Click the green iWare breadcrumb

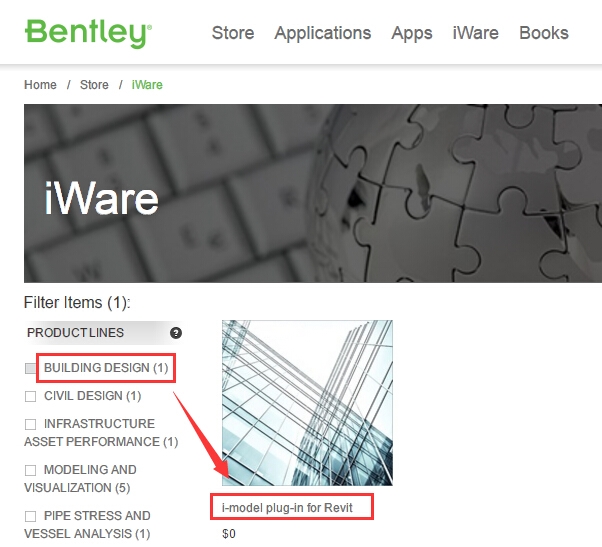(x=147, y=84)
